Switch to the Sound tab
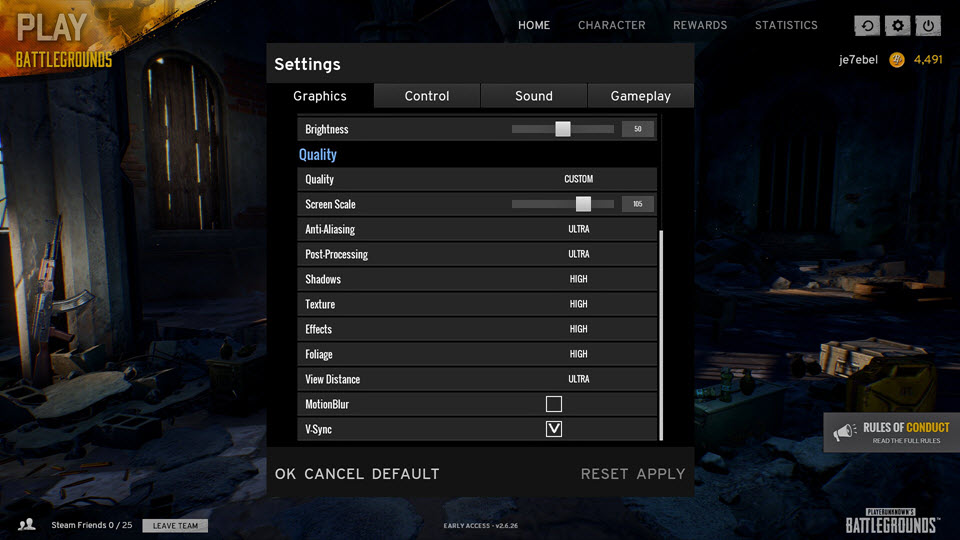 coord(534,96)
